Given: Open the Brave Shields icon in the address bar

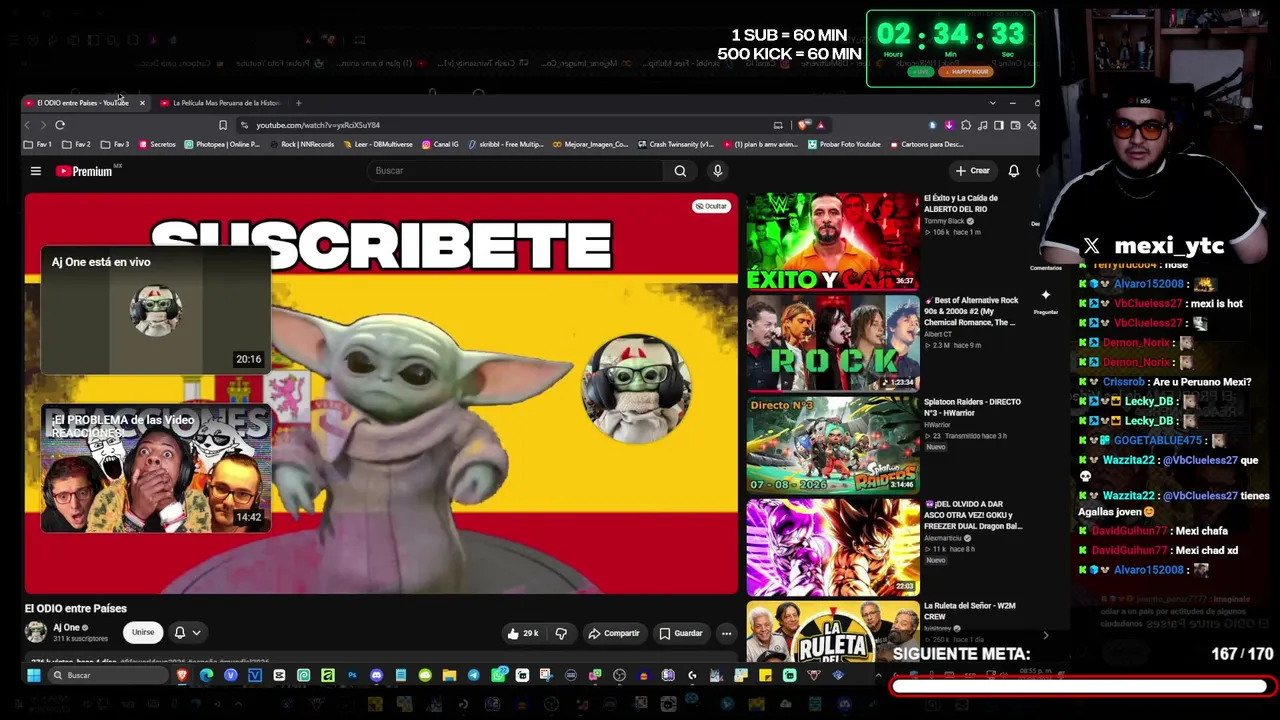Looking at the screenshot, I should 804,125.
